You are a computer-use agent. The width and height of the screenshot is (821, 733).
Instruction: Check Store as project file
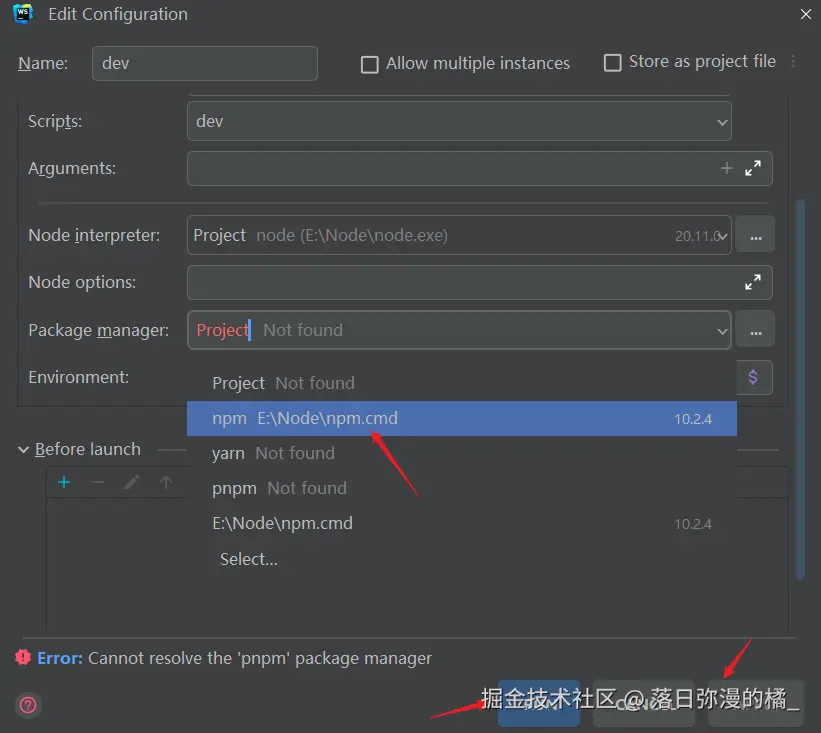coord(613,63)
